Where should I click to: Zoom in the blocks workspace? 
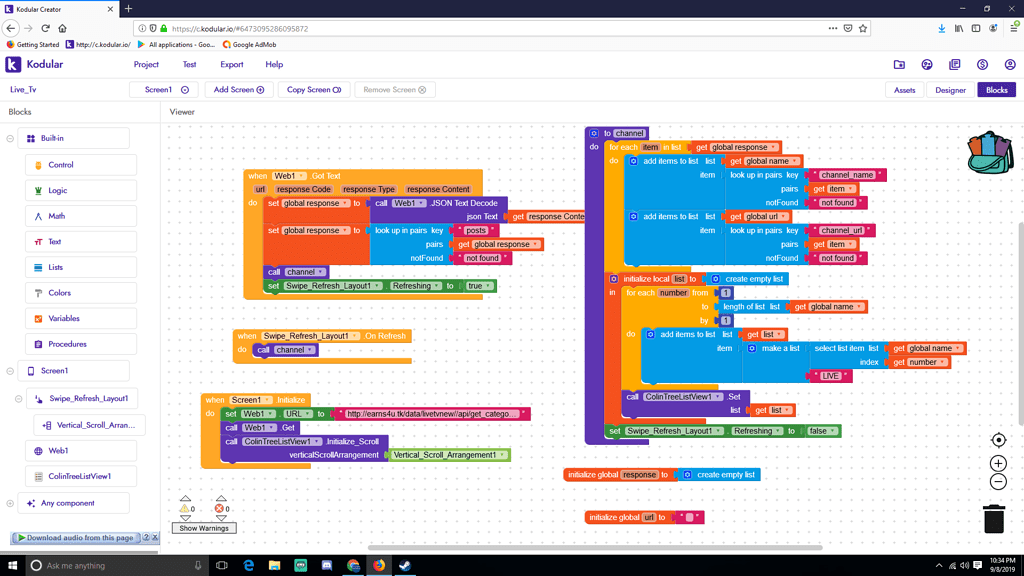tap(998, 463)
